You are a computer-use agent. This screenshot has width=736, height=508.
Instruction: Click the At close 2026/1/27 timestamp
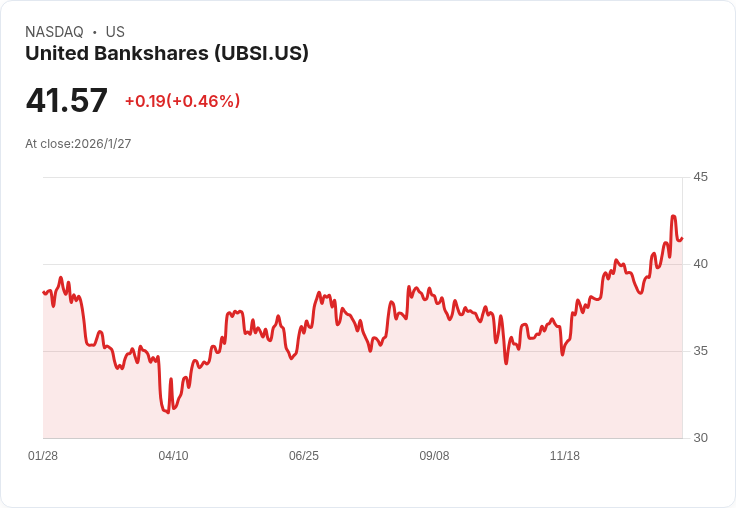78,144
